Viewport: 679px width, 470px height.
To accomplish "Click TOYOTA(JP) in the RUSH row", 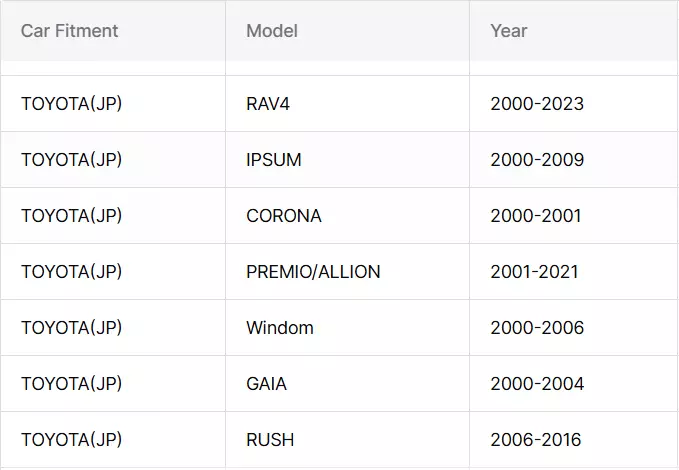I will pos(71,440).
